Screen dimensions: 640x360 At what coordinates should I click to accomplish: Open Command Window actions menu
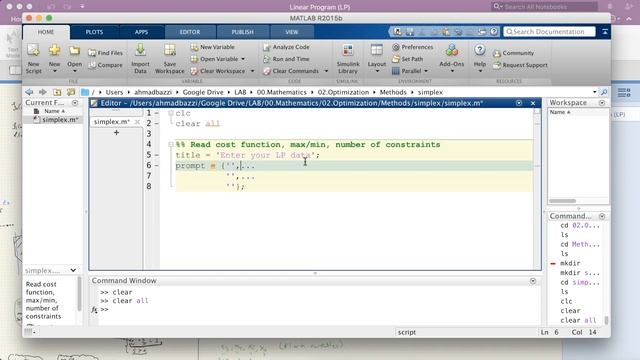533,281
